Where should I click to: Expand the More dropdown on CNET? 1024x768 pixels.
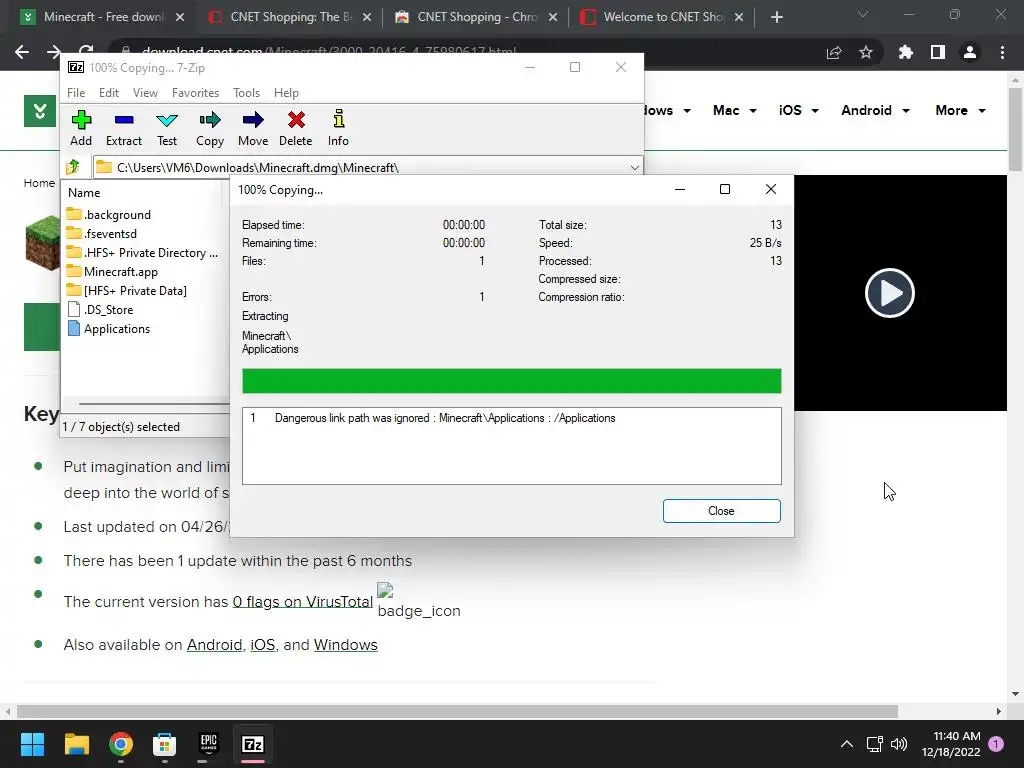[960, 110]
